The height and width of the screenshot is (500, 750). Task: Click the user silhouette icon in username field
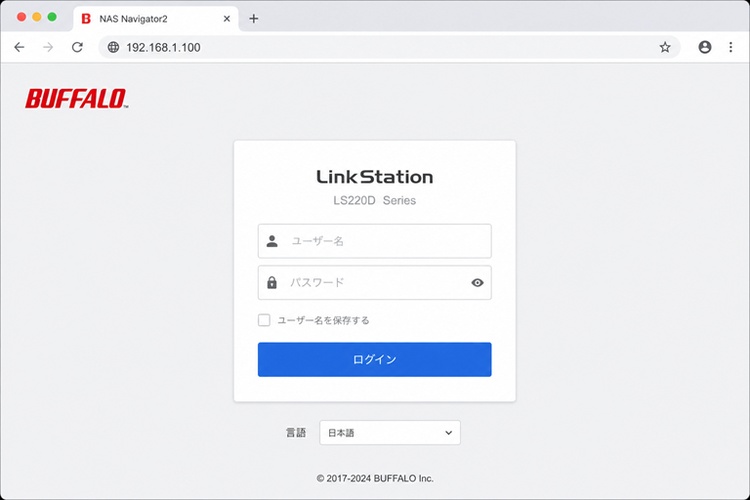tap(272, 241)
